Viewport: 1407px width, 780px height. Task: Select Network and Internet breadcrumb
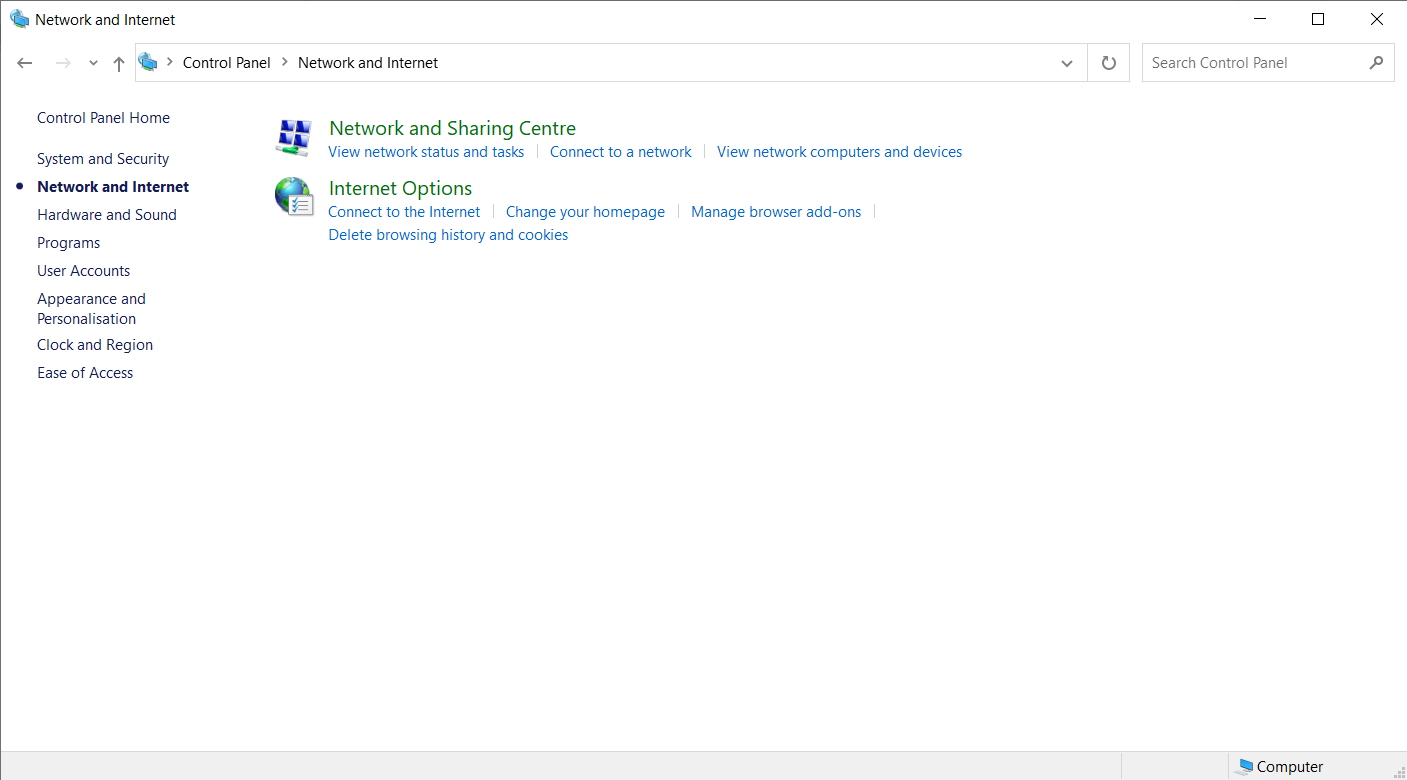pos(368,62)
